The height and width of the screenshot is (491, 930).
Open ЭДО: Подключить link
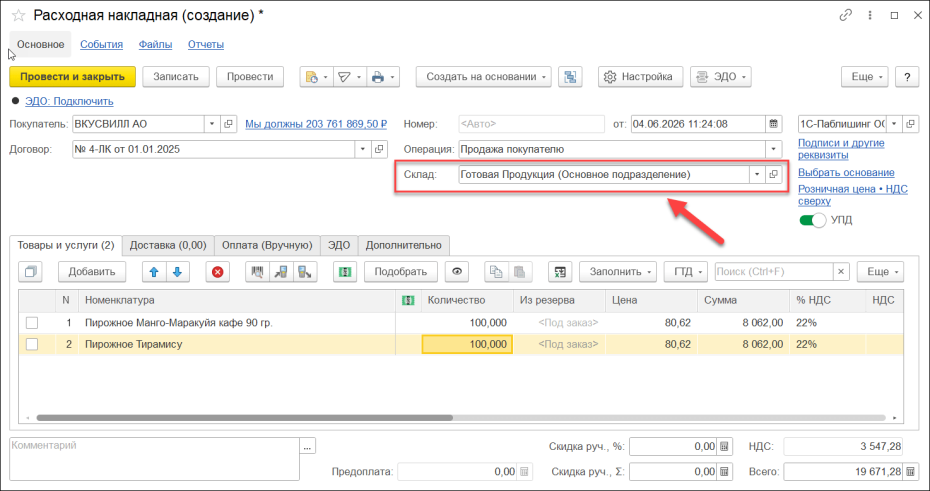pos(69,101)
